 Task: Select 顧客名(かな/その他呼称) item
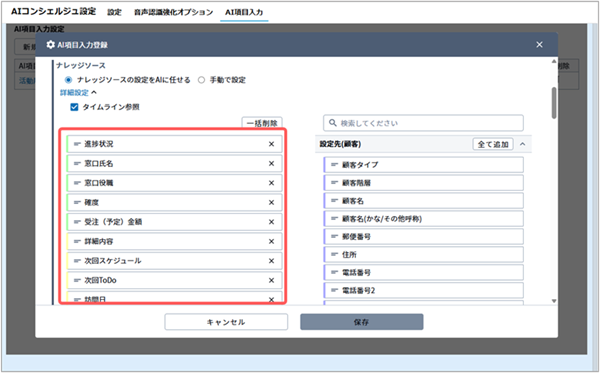coord(424,218)
